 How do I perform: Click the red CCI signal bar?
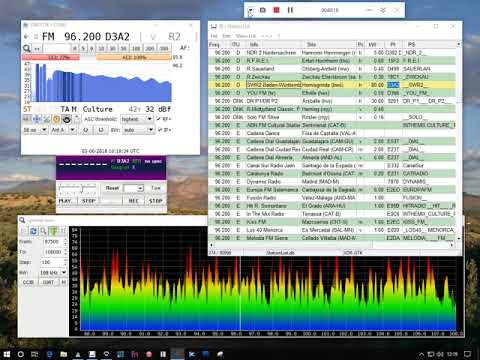point(51,57)
